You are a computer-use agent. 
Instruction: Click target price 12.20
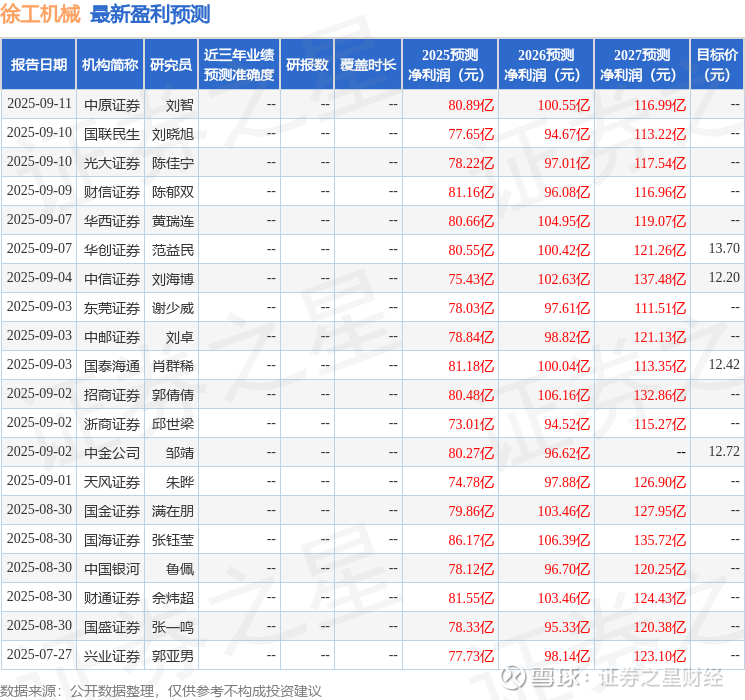coord(724,278)
